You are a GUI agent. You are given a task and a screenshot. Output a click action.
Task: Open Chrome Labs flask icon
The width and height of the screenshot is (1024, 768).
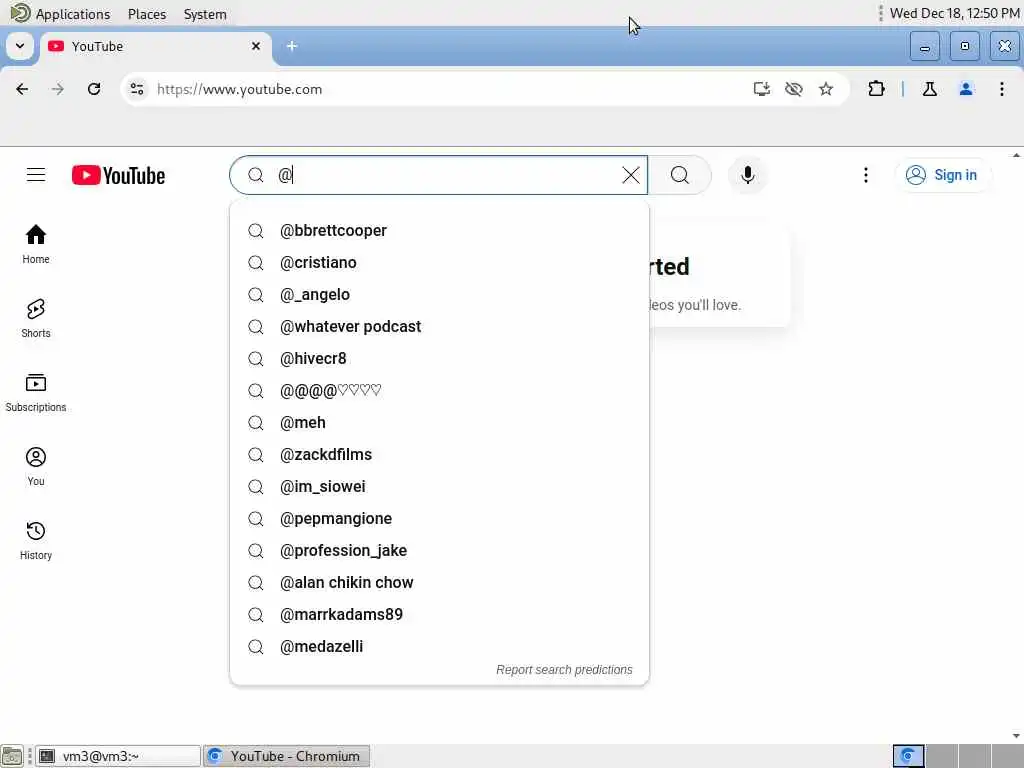(x=930, y=89)
